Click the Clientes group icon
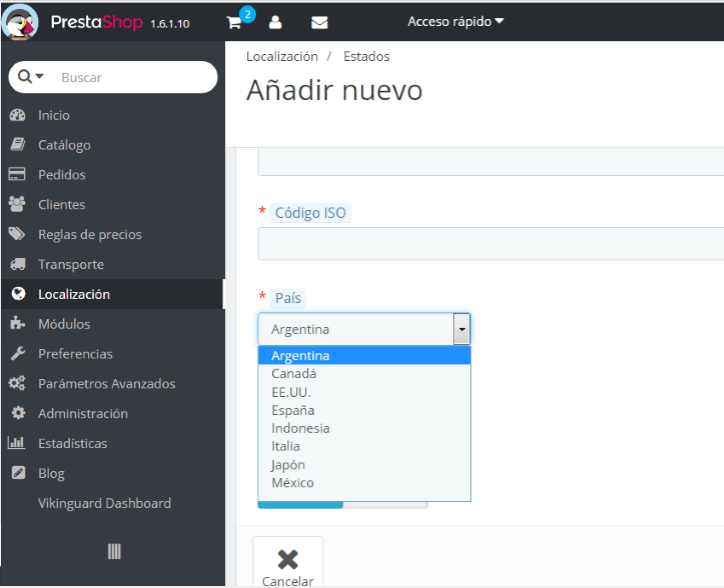 click(x=17, y=204)
